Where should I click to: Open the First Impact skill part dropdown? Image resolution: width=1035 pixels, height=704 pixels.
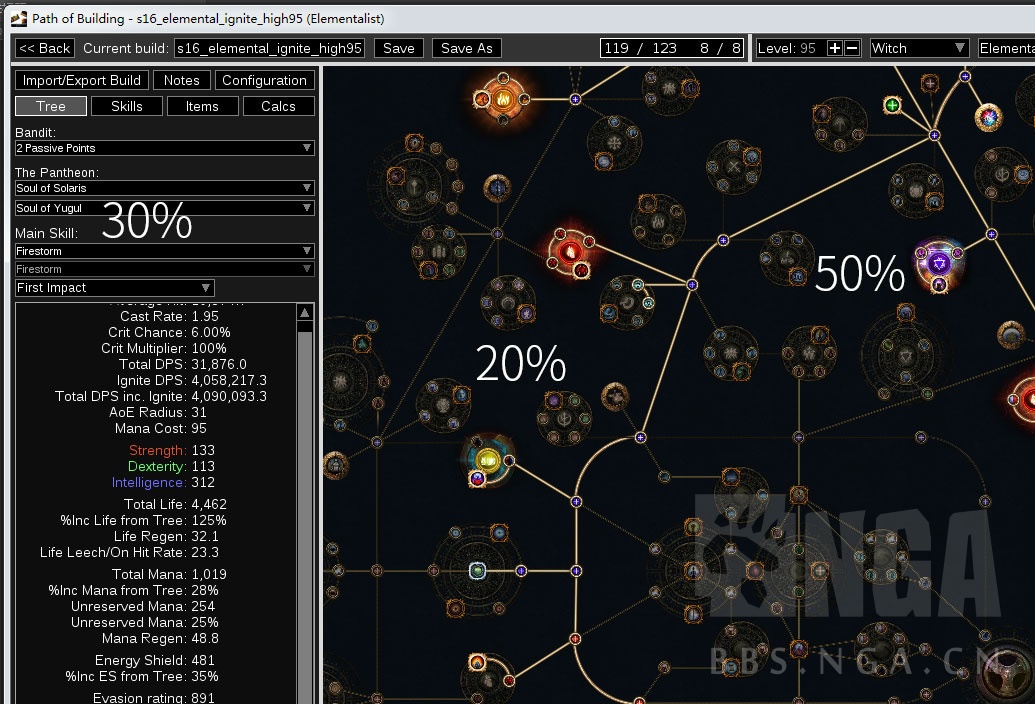[115, 288]
